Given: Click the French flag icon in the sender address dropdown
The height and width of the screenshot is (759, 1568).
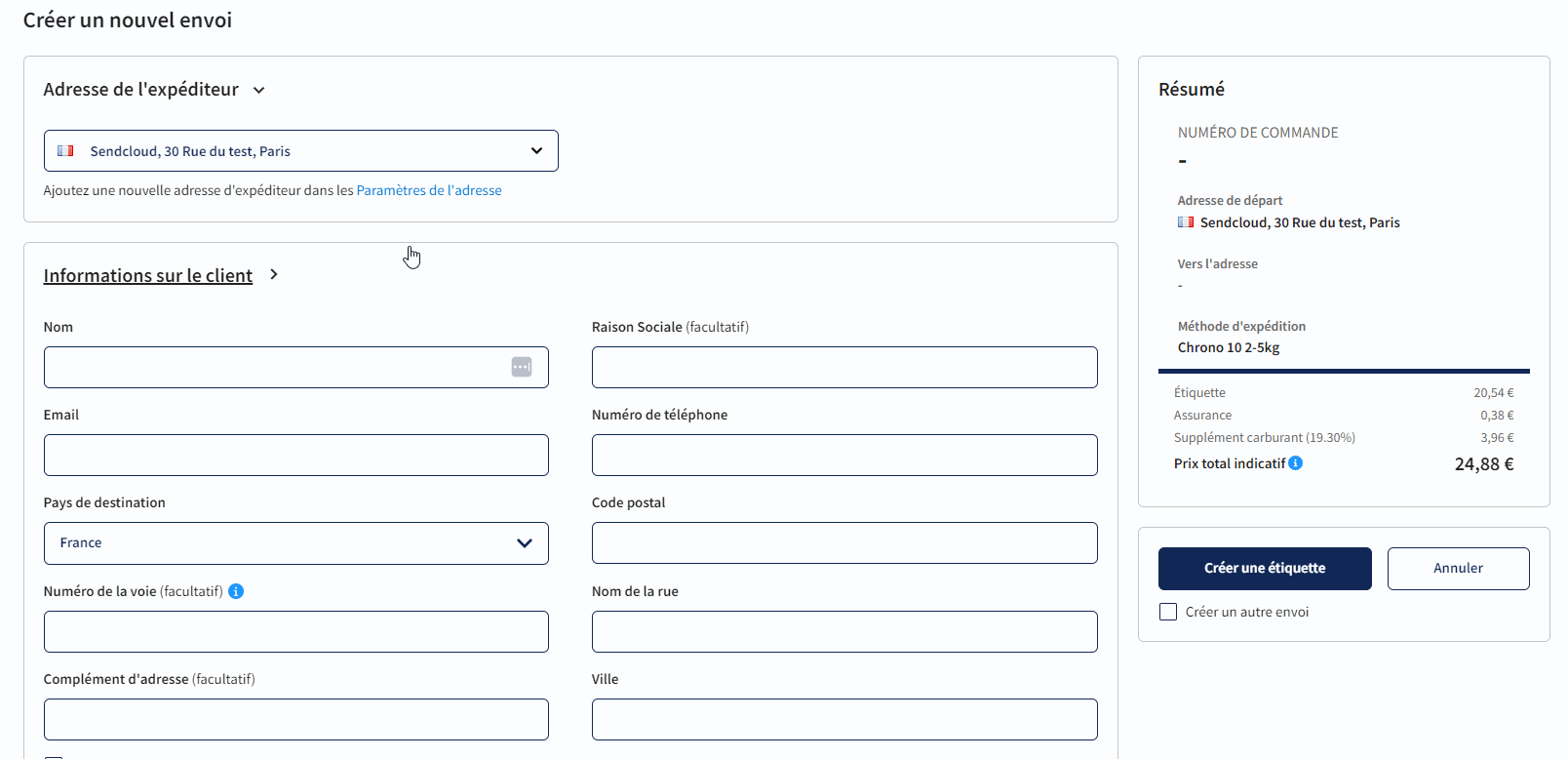Looking at the screenshot, I should (x=65, y=151).
